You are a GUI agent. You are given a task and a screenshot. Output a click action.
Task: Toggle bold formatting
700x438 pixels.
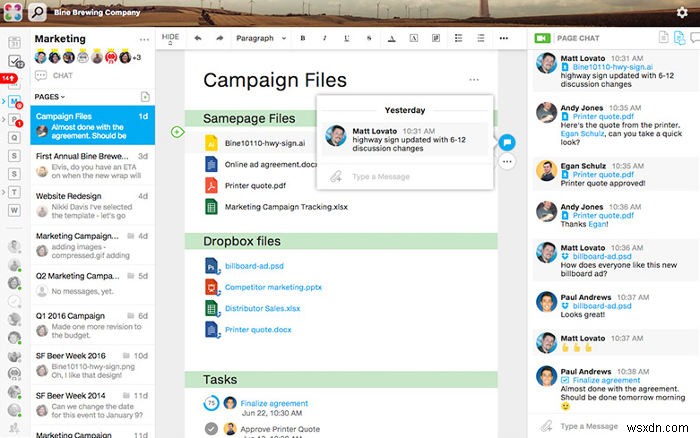[x=303, y=38]
